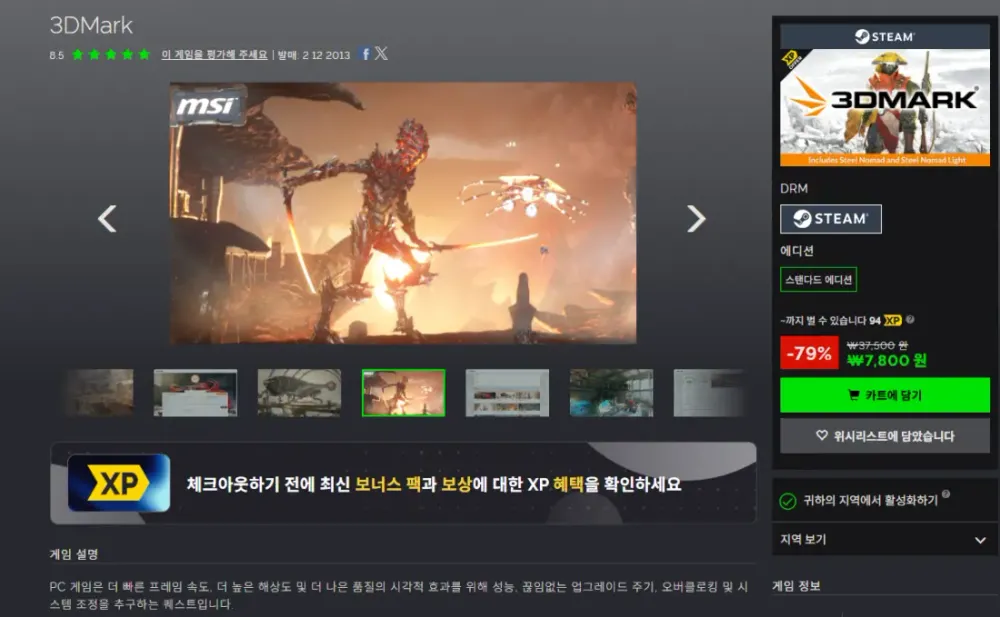Screen dimensions: 1000x617
Task: Click the 게임 정보 heading
Action: point(796,585)
